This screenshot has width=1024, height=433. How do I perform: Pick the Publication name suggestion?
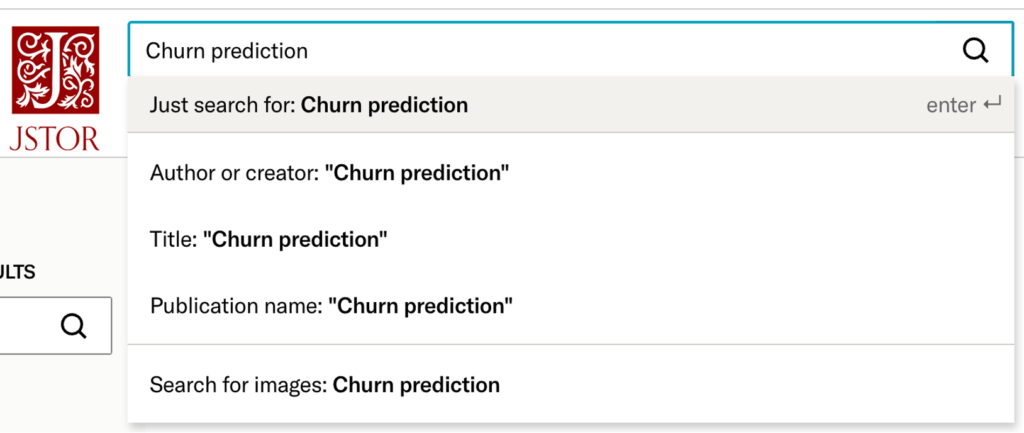coord(571,306)
